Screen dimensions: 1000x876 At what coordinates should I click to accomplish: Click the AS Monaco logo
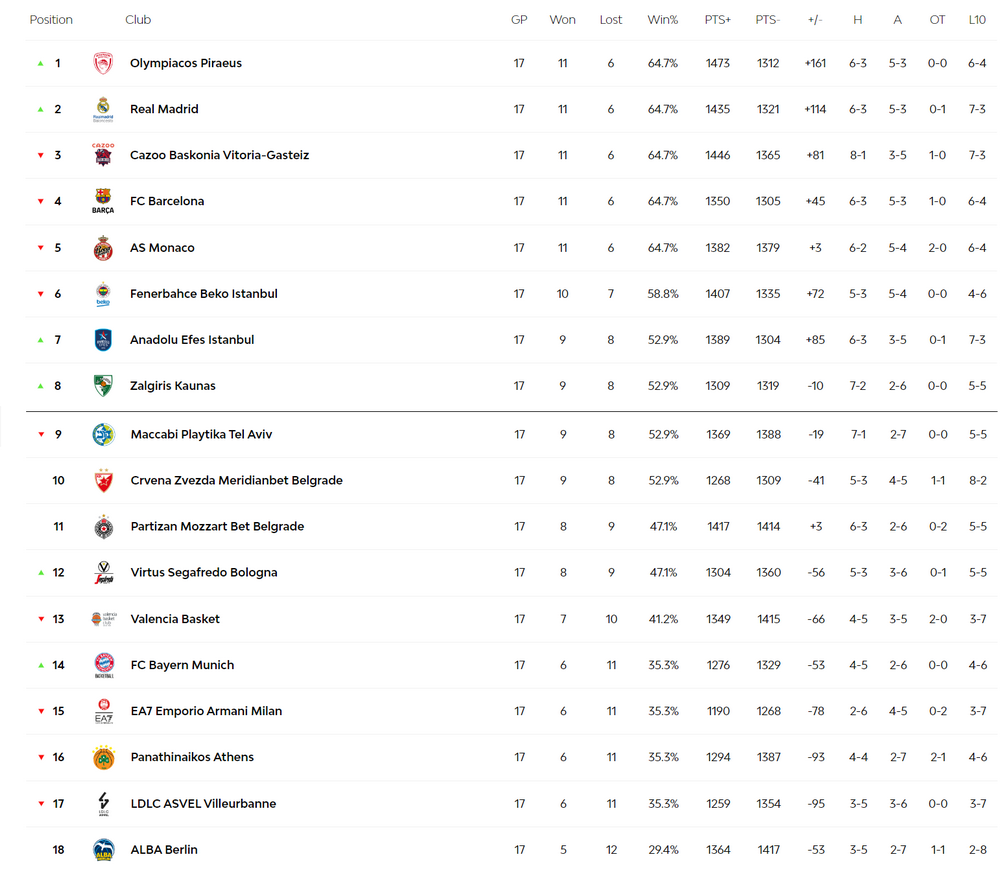point(103,248)
